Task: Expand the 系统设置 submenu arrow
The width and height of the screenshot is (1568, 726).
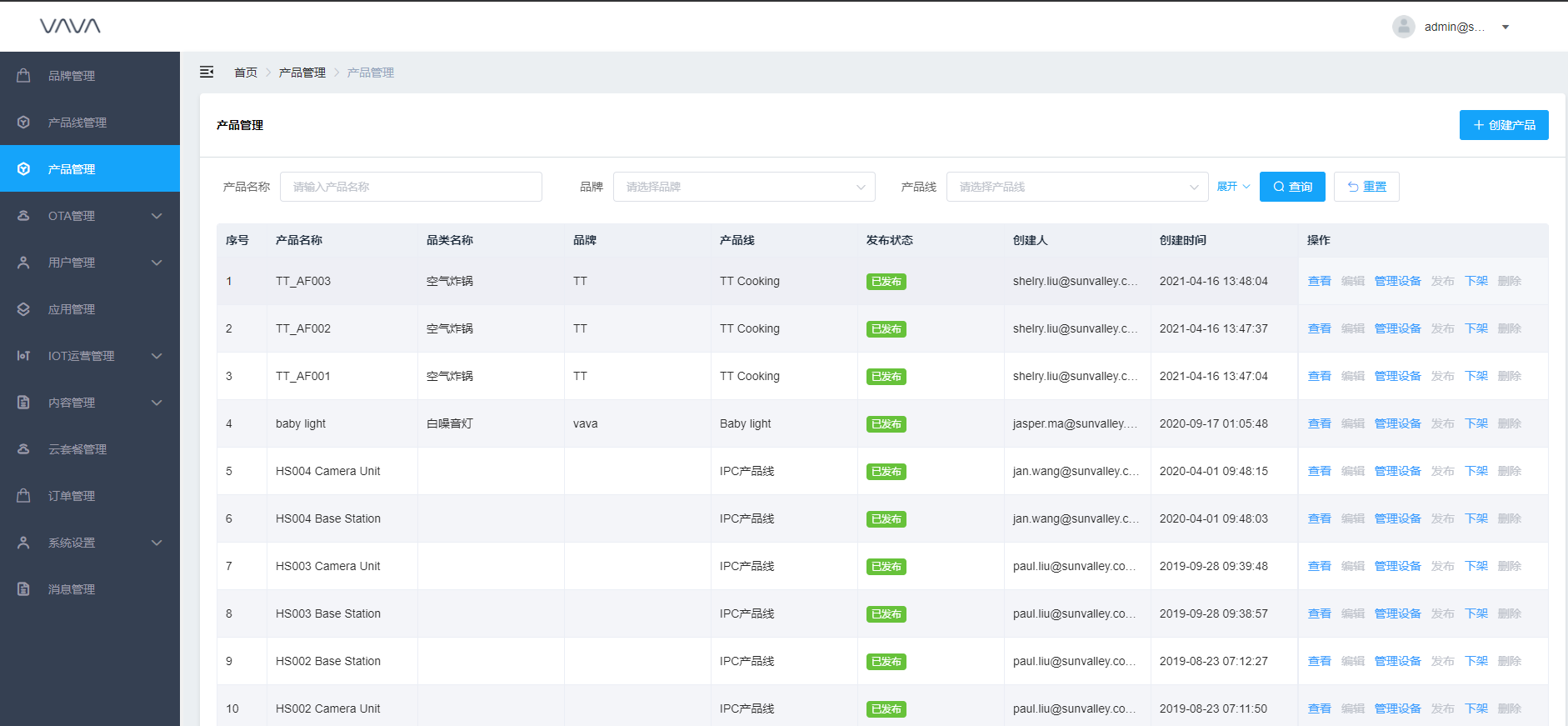Action: [x=157, y=543]
